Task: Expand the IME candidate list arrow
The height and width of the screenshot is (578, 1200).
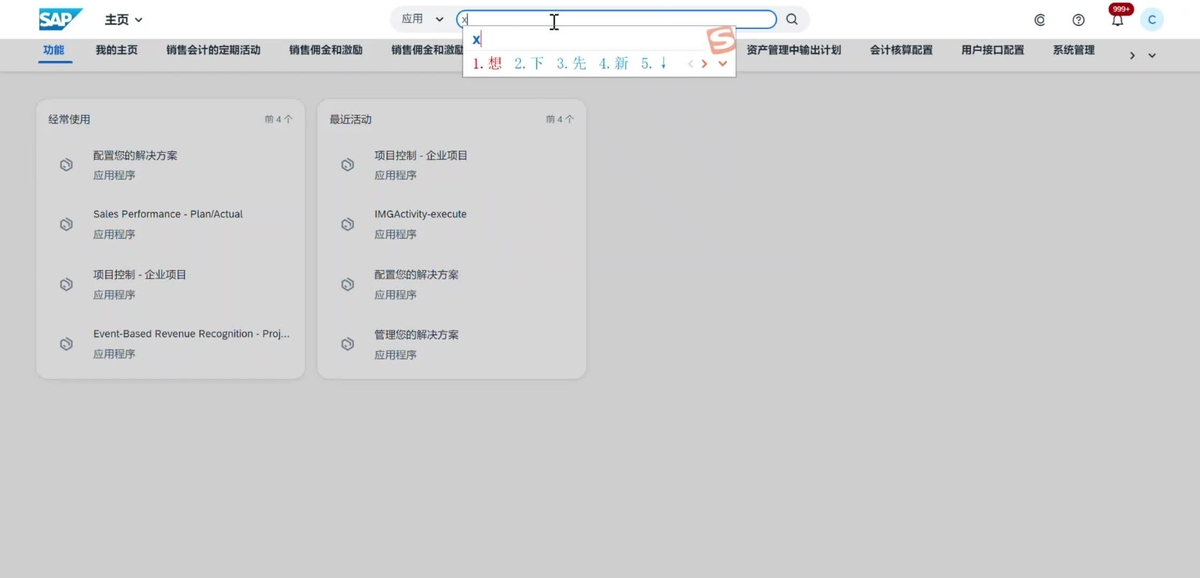Action: click(x=722, y=64)
